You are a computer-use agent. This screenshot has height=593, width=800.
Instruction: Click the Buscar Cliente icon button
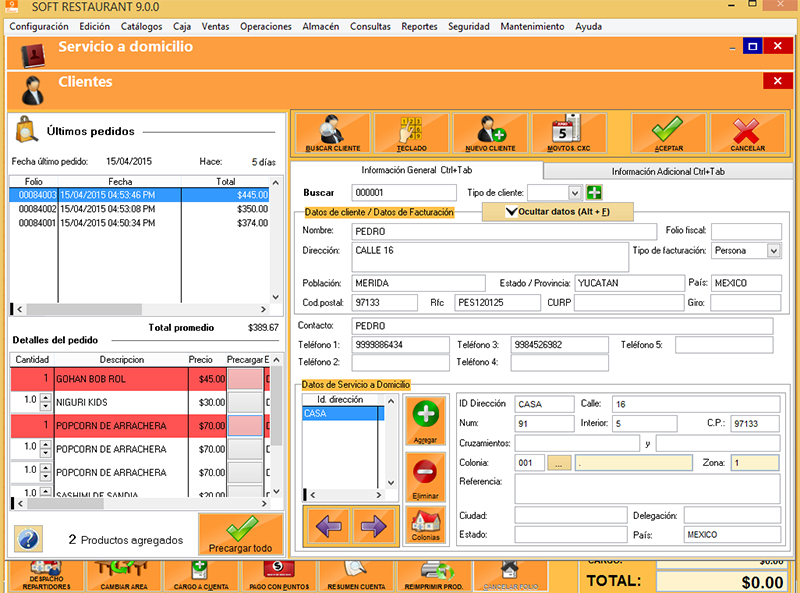[x=332, y=132]
